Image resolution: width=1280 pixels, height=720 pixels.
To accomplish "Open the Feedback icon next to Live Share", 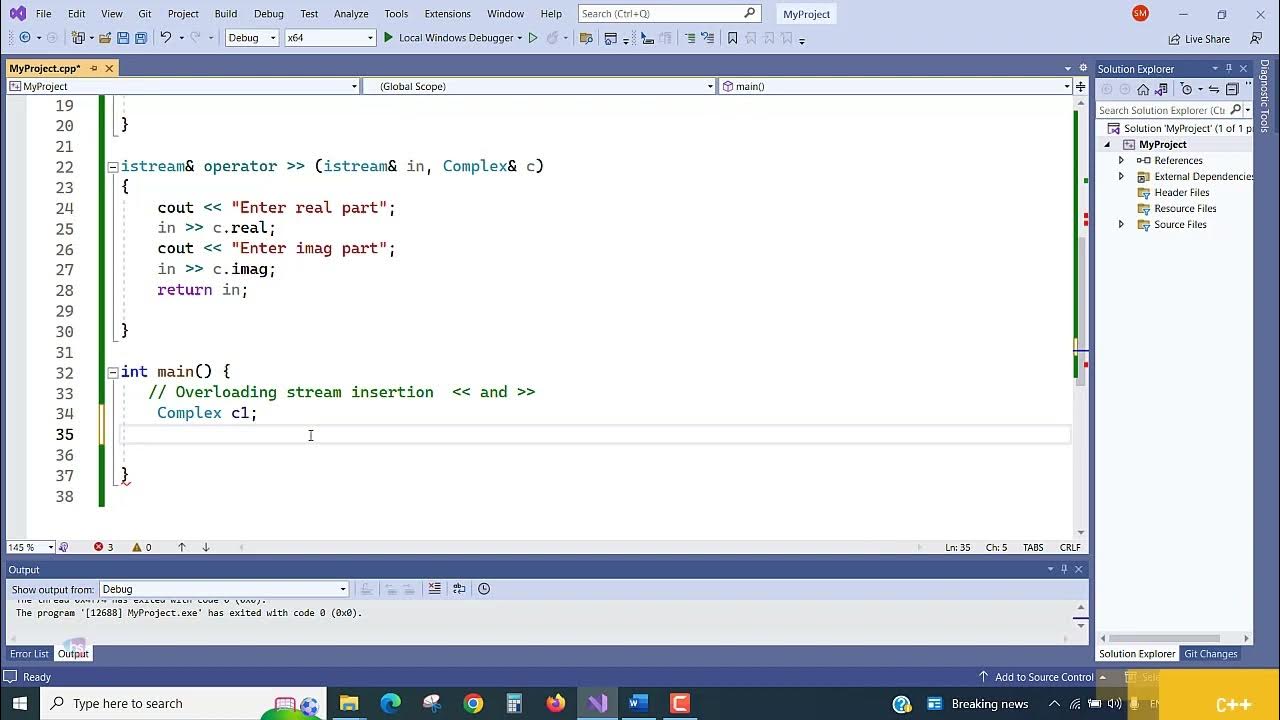I will (1256, 38).
